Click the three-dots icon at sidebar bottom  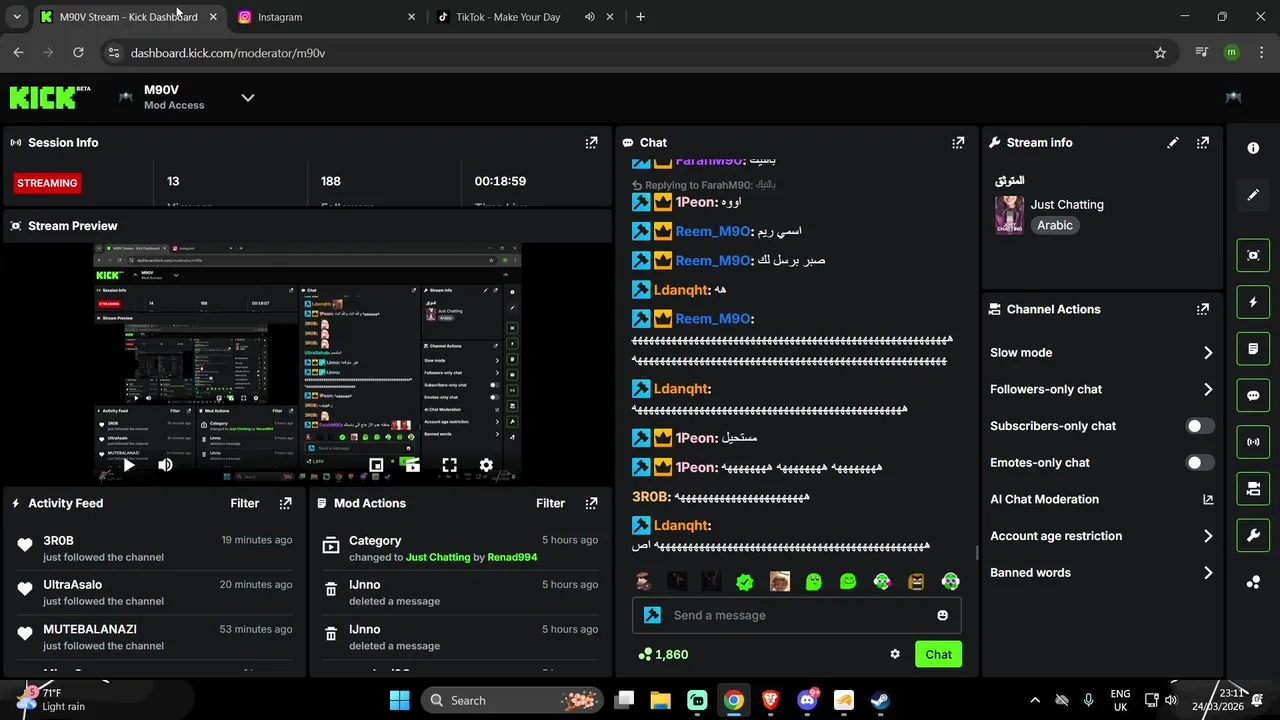click(x=1253, y=582)
